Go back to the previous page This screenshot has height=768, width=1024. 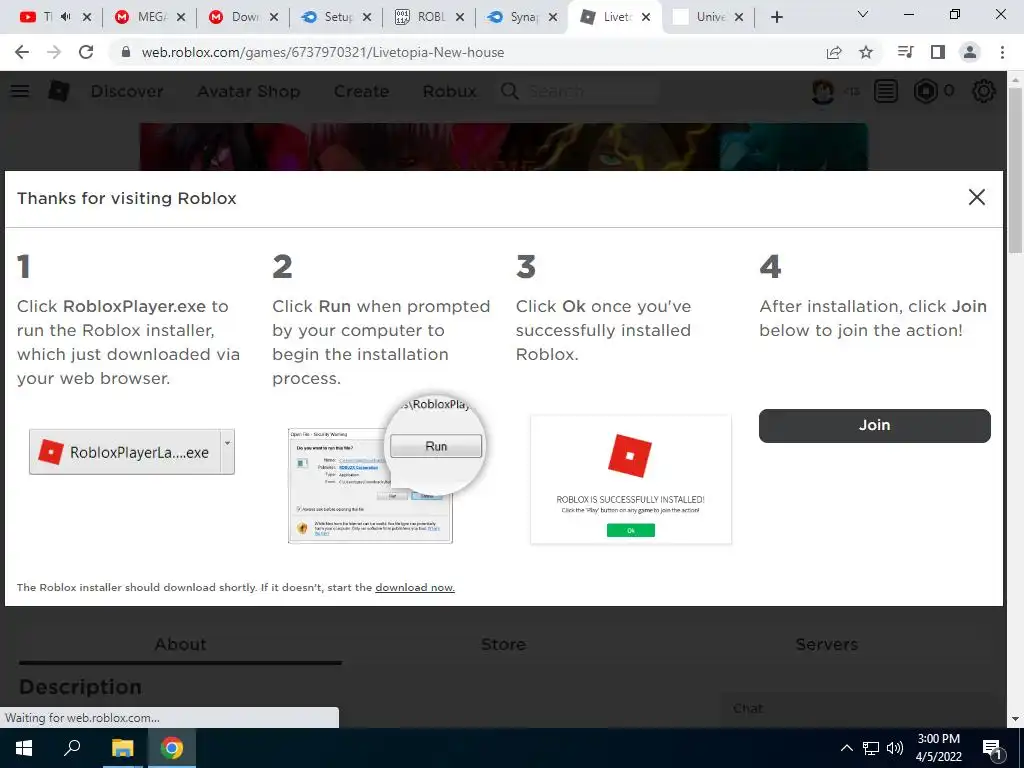[x=22, y=52]
